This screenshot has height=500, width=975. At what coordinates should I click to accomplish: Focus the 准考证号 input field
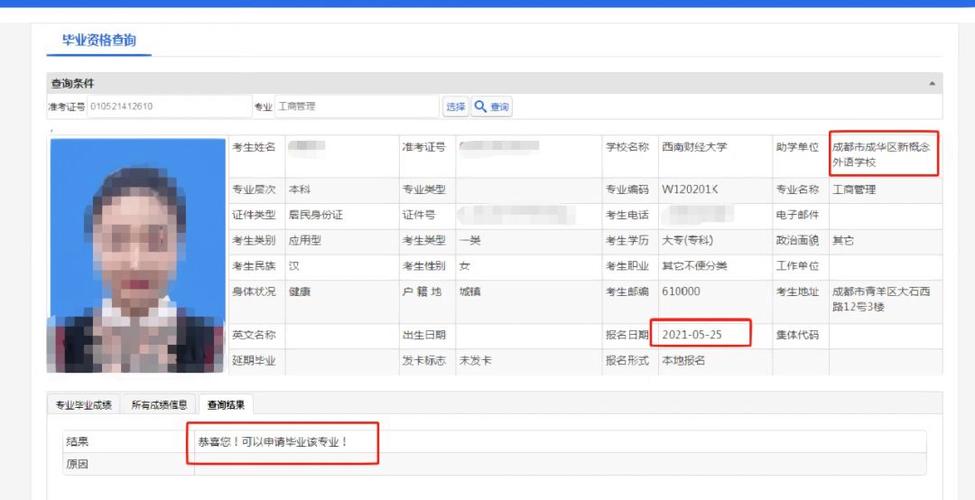coord(168,107)
